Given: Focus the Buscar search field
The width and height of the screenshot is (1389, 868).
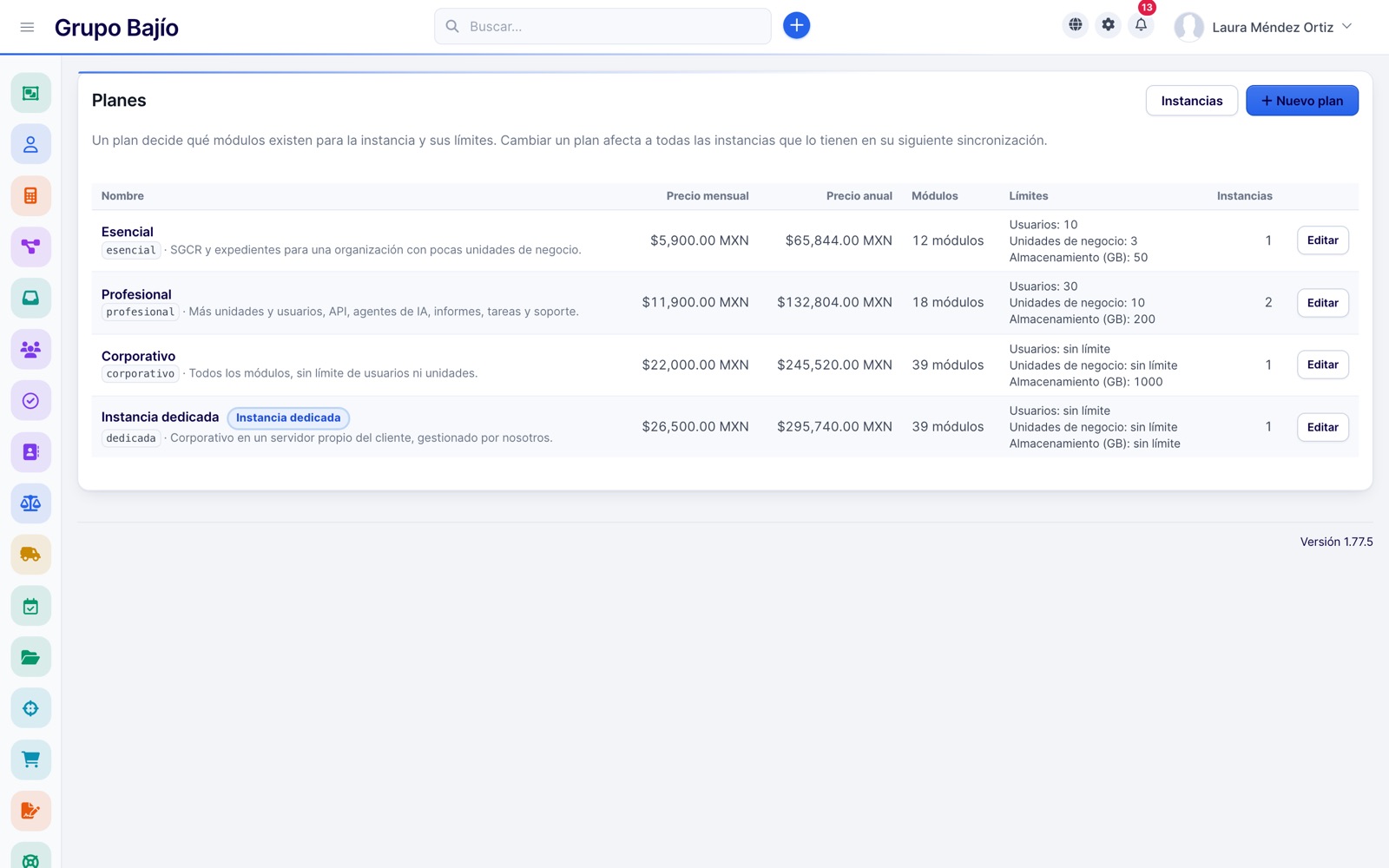Looking at the screenshot, I should point(602,26).
